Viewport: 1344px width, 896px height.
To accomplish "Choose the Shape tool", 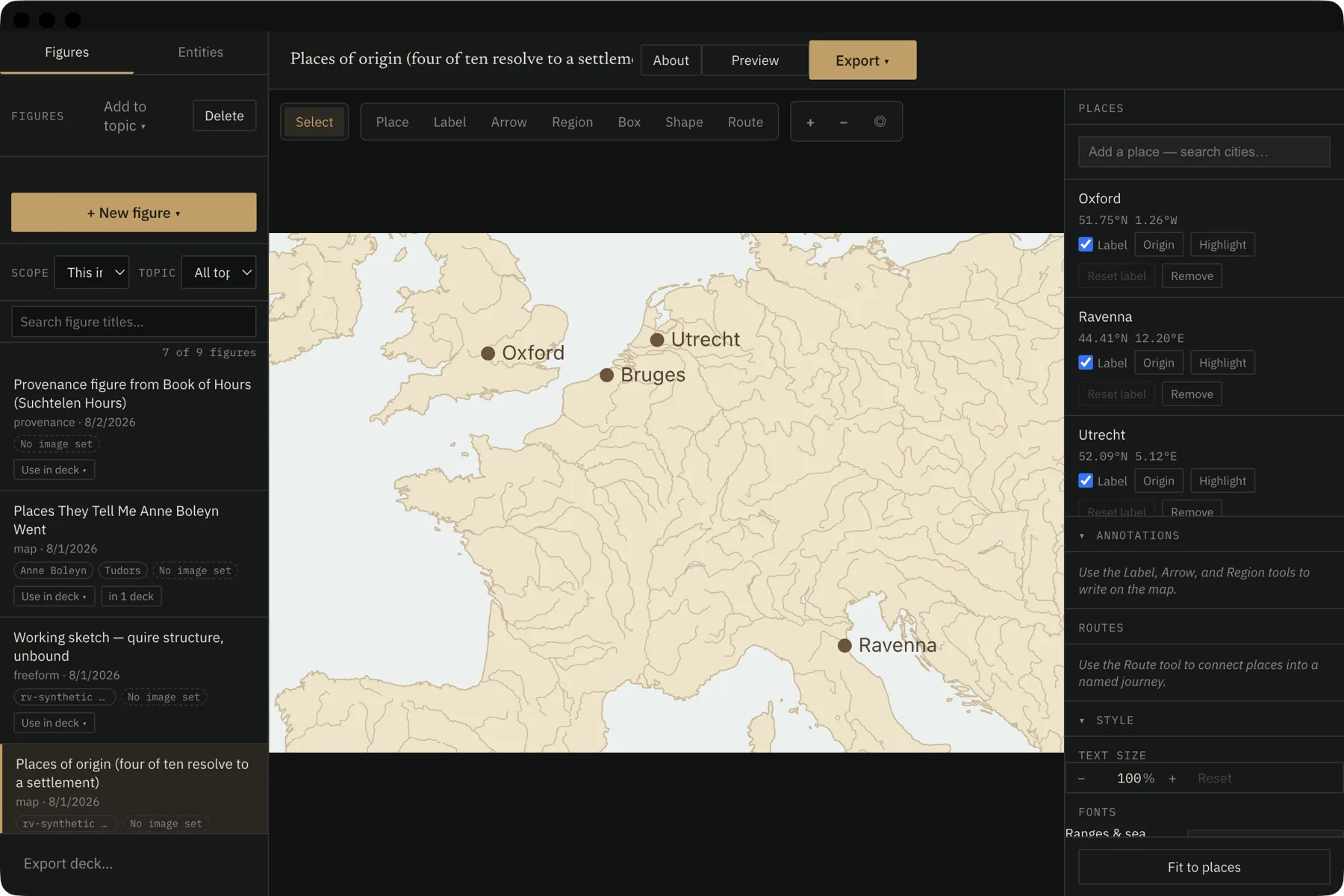I will [684, 122].
